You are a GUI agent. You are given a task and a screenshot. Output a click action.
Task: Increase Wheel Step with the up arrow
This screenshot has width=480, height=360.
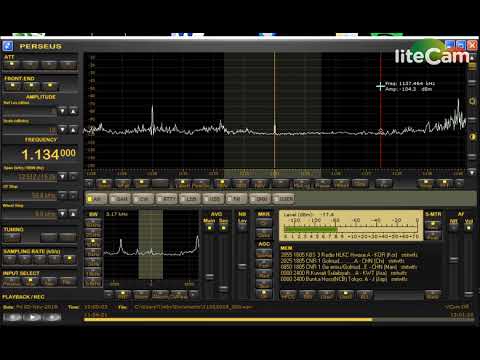coord(73,214)
